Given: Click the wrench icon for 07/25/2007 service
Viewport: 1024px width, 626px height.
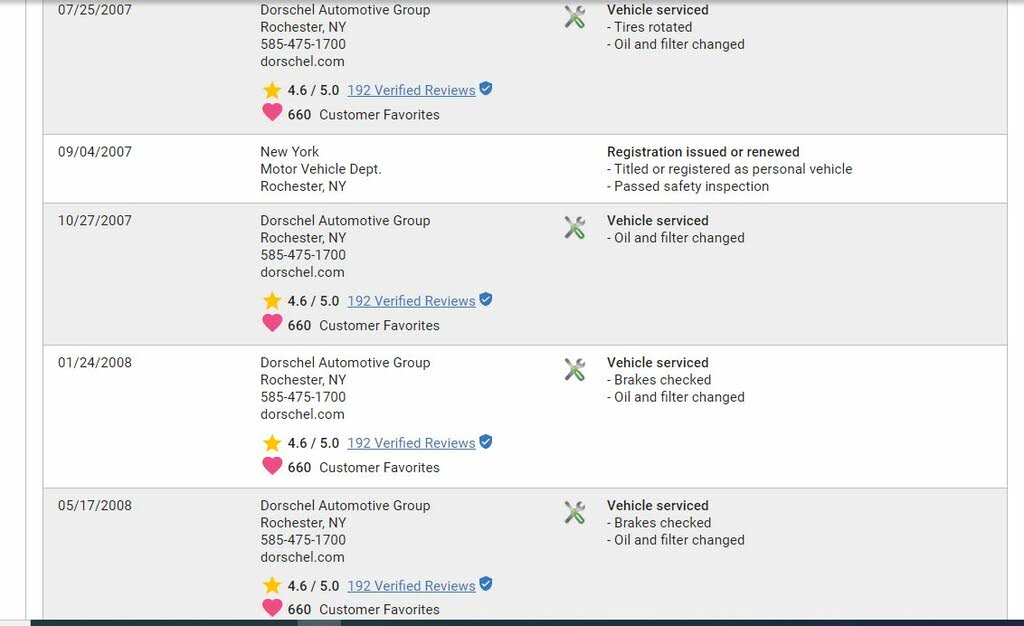Looking at the screenshot, I should click(x=575, y=17).
